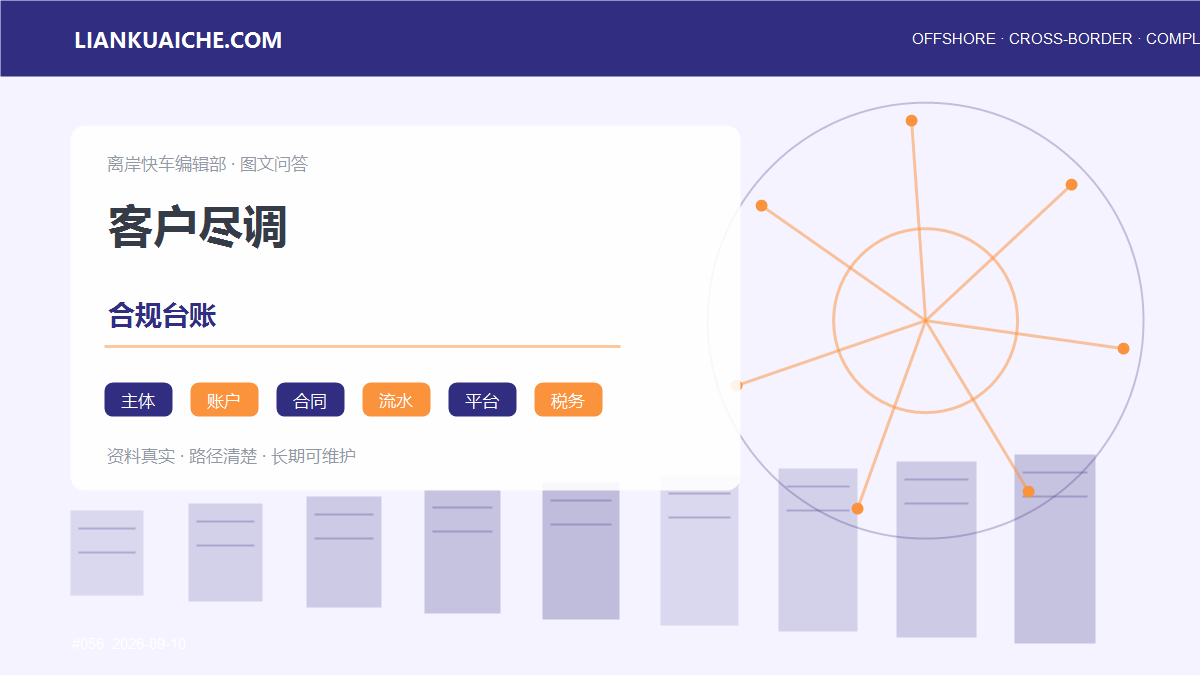
Task: Click the right-side orange node near circle edge
Action: [1123, 349]
